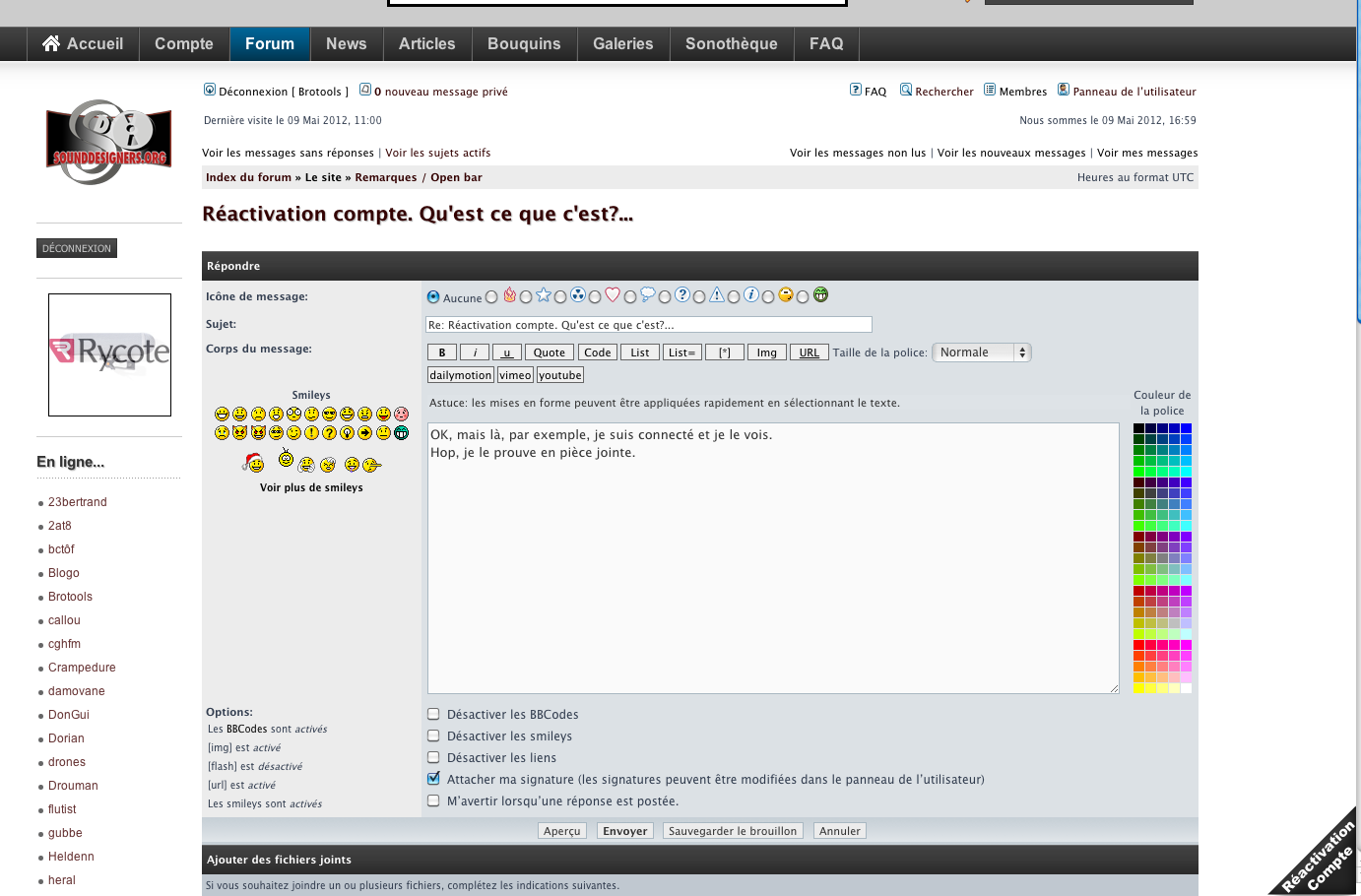Screen dimensions: 1361x896
Task: Check M'avertir lorsqu'une réponse est postée
Action: tap(433, 801)
